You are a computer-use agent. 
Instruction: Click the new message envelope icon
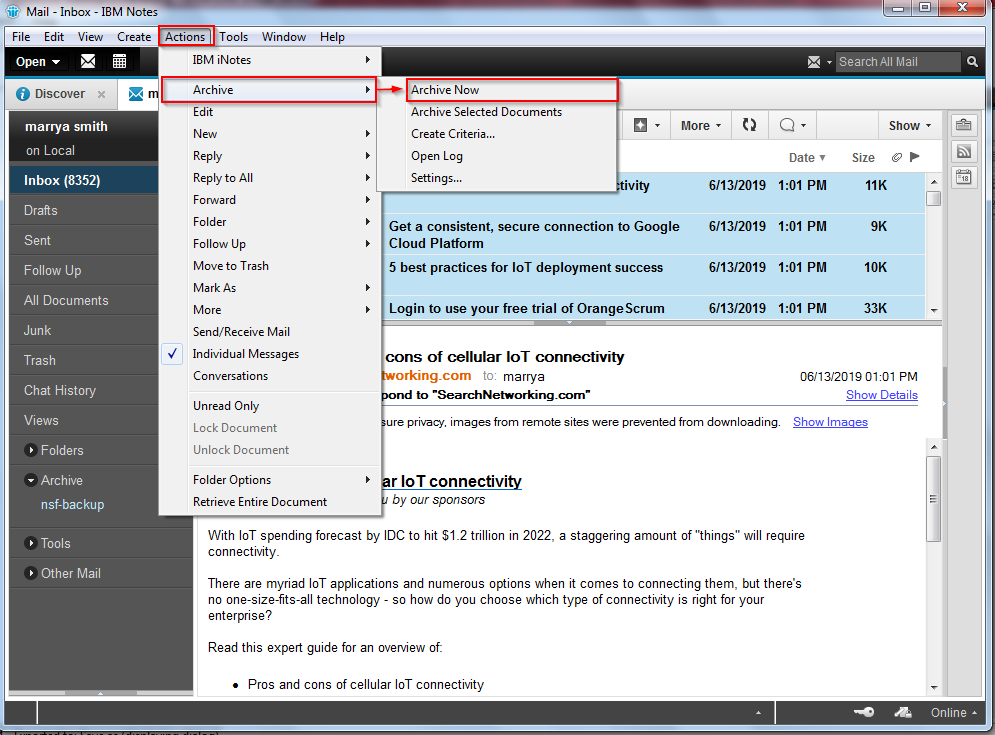pyautogui.click(x=88, y=61)
